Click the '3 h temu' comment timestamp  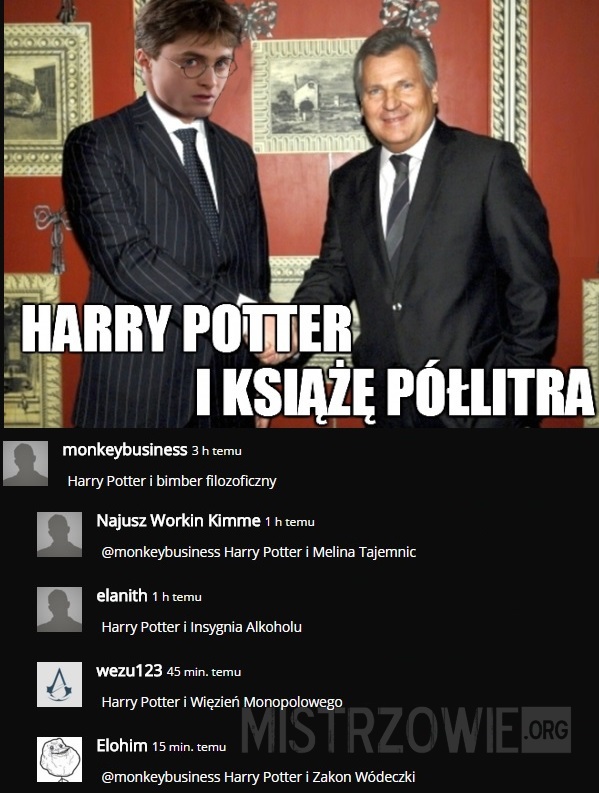coord(217,451)
